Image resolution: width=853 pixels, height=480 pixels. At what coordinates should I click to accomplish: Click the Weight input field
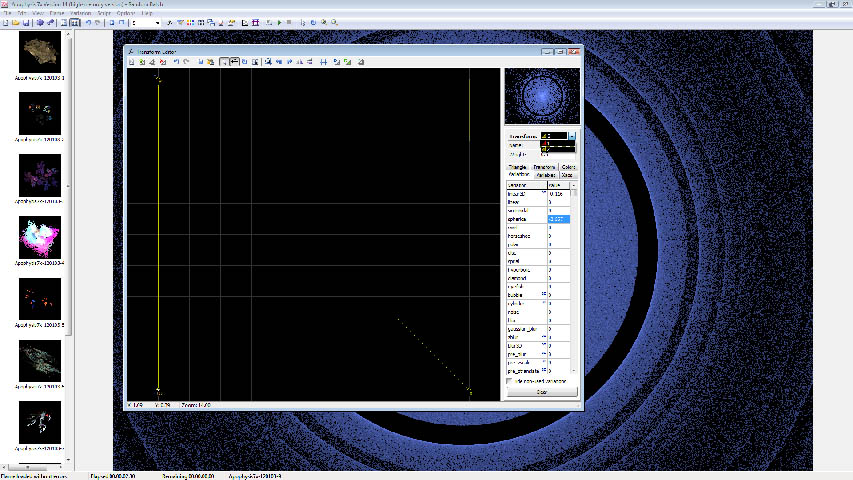[558, 155]
